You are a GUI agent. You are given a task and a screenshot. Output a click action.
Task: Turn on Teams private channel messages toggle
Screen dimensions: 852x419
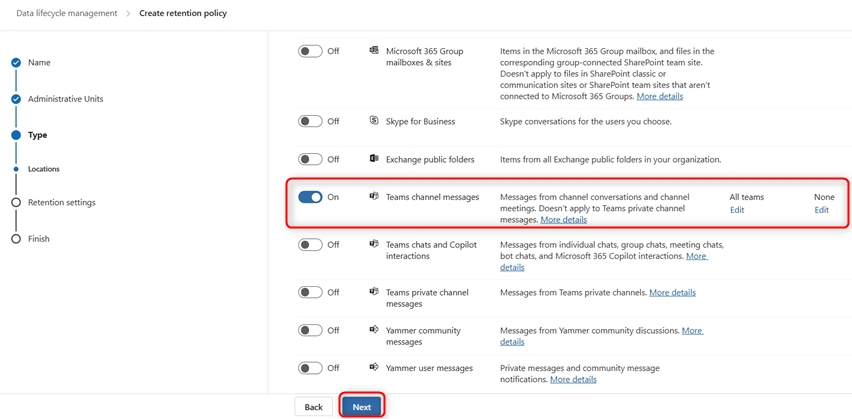tap(310, 292)
